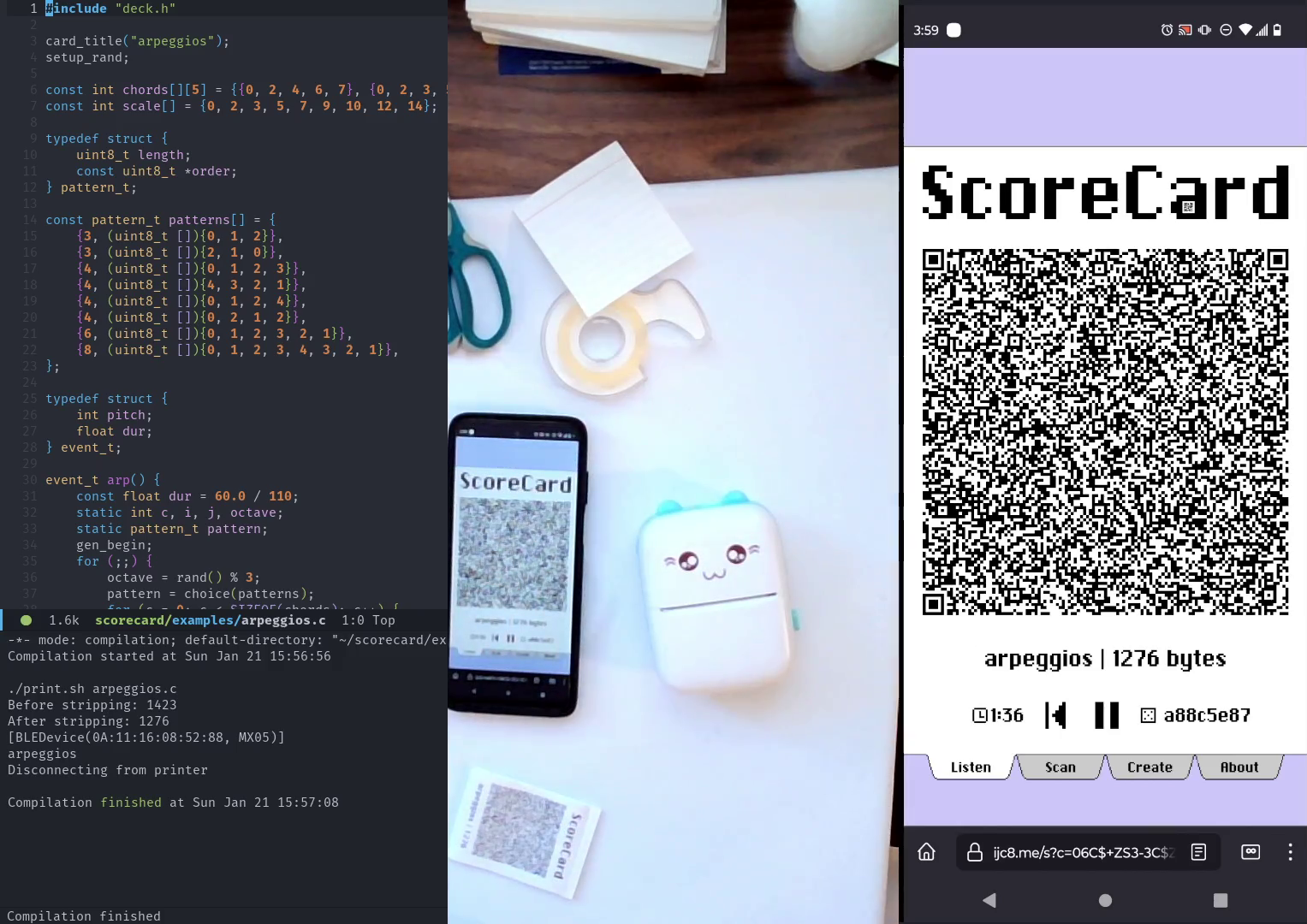The height and width of the screenshot is (924, 1307).
Task: Click the notification square beside 3:59
Action: click(x=954, y=30)
